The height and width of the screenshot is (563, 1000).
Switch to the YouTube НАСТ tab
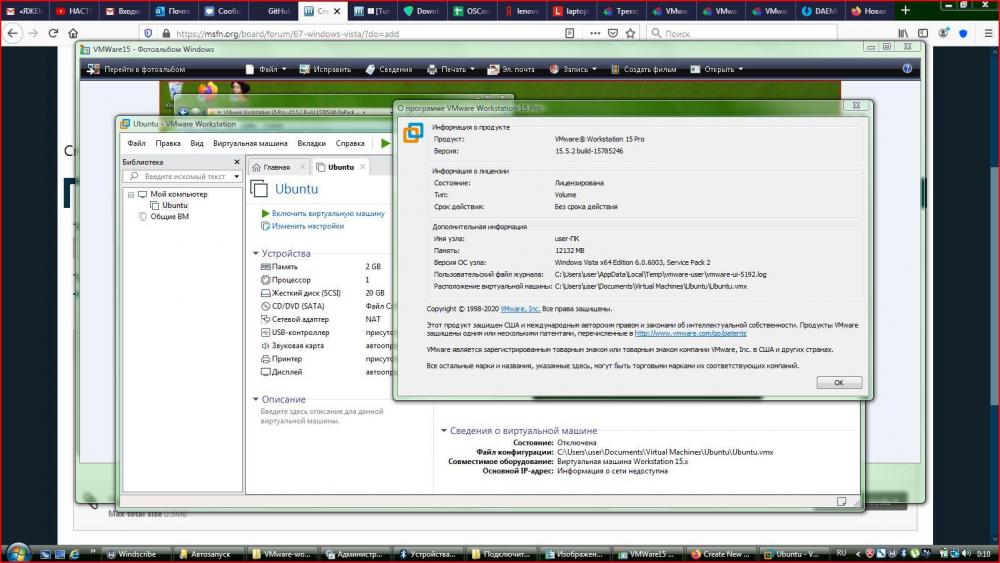point(74,11)
